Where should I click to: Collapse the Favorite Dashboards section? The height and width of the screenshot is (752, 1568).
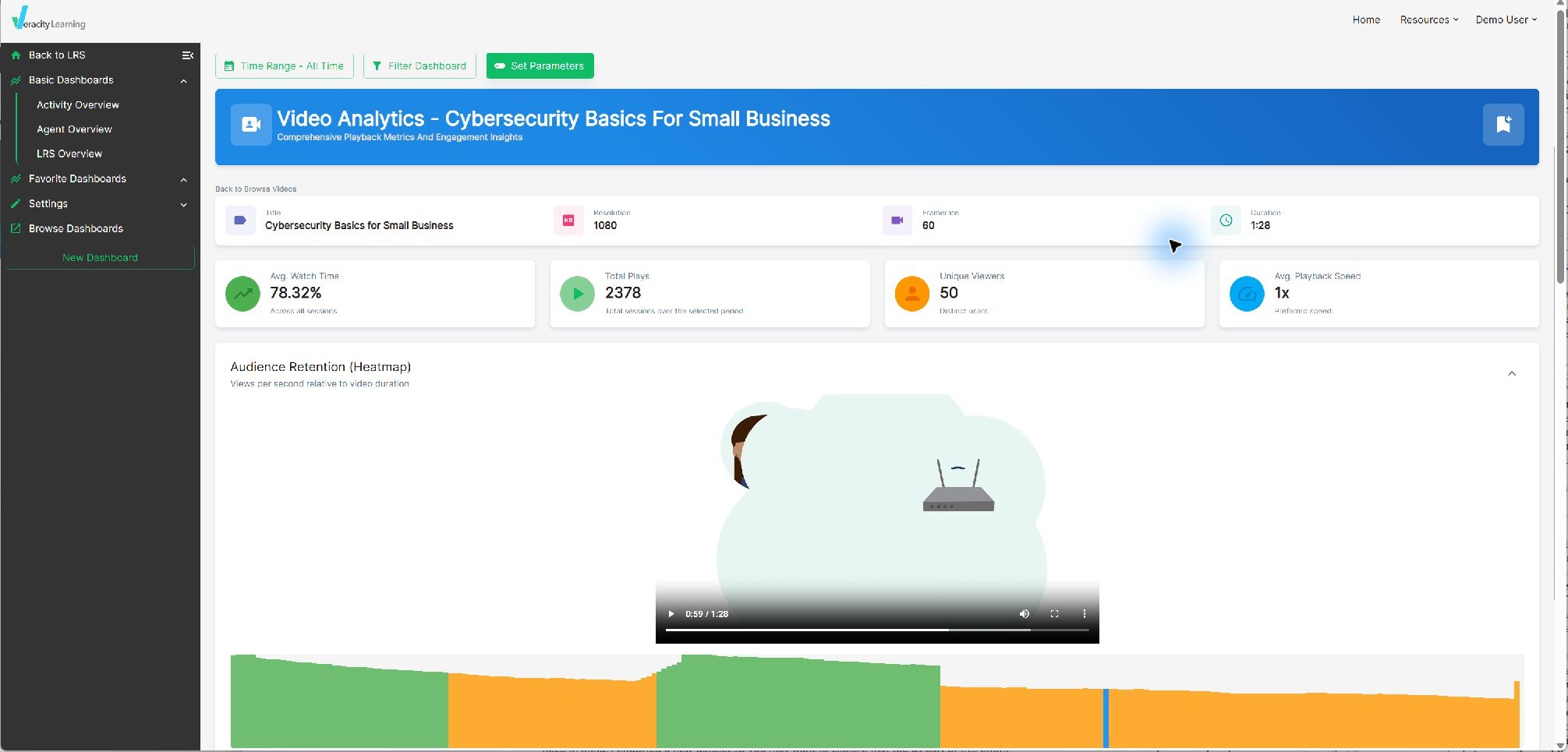coord(184,180)
